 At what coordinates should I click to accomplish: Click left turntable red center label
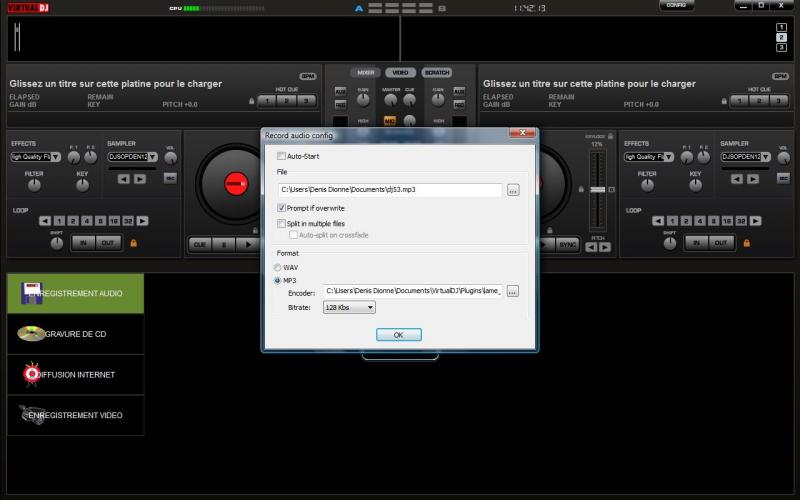coord(236,184)
